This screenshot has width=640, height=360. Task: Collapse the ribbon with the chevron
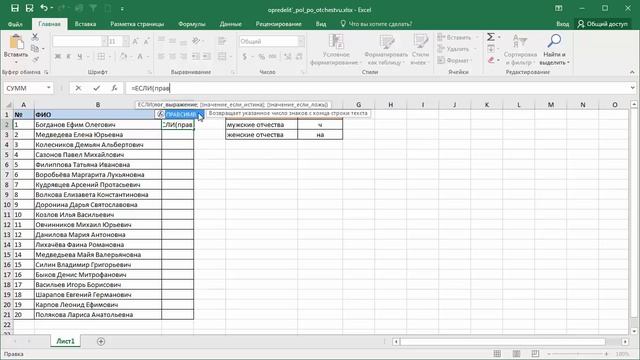pos(632,72)
